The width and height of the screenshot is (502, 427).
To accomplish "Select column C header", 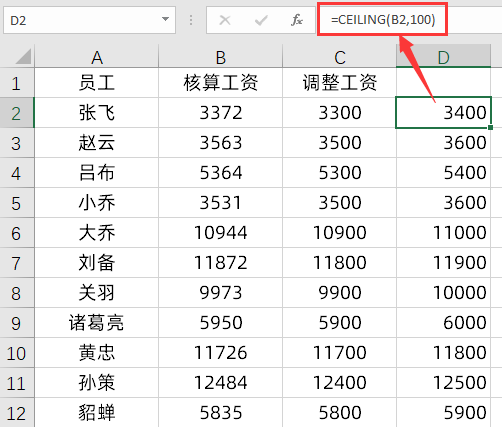I will (339, 57).
